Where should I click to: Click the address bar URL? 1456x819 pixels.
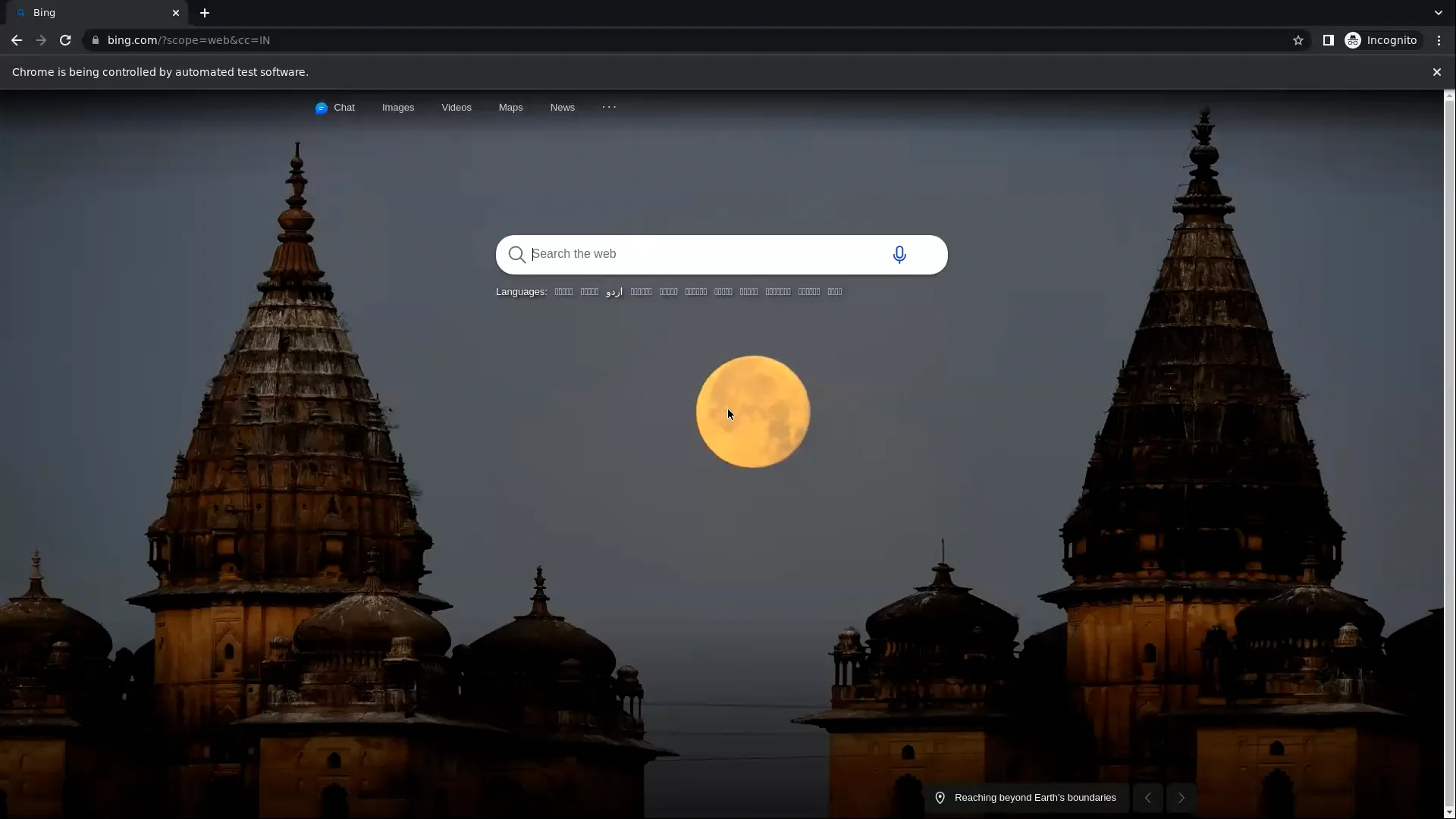coord(189,40)
